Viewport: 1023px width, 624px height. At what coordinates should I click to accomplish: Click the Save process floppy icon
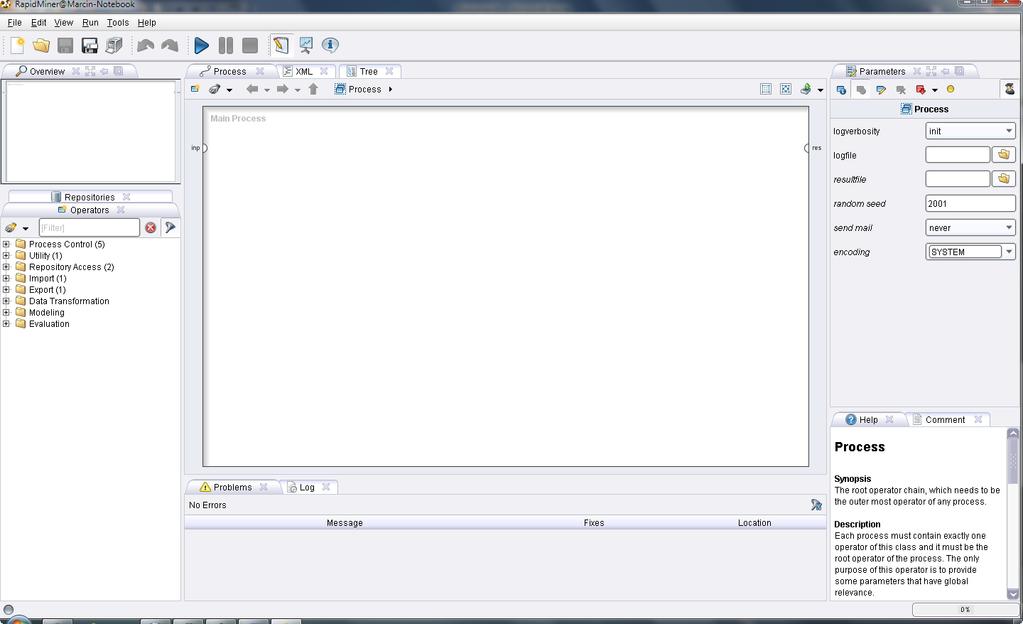click(x=65, y=45)
